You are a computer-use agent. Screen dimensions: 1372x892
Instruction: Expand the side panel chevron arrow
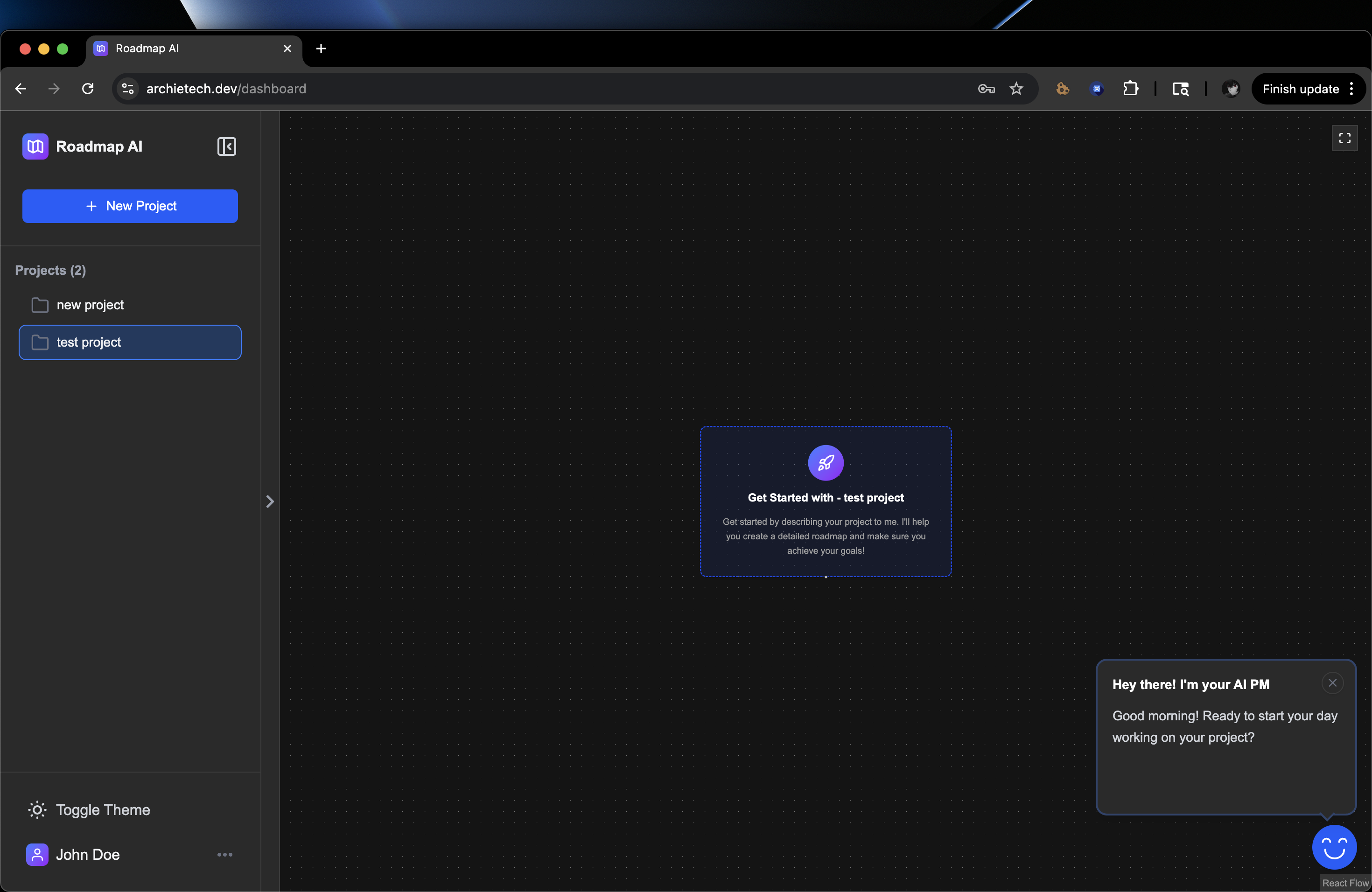click(270, 502)
